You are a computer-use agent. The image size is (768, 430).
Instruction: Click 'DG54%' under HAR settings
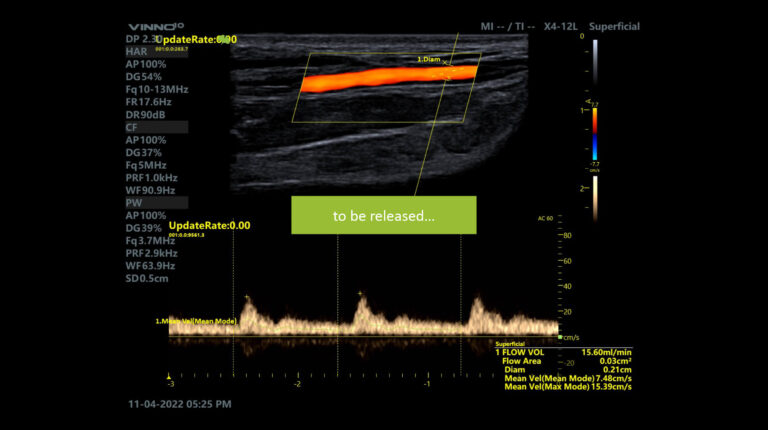point(144,77)
